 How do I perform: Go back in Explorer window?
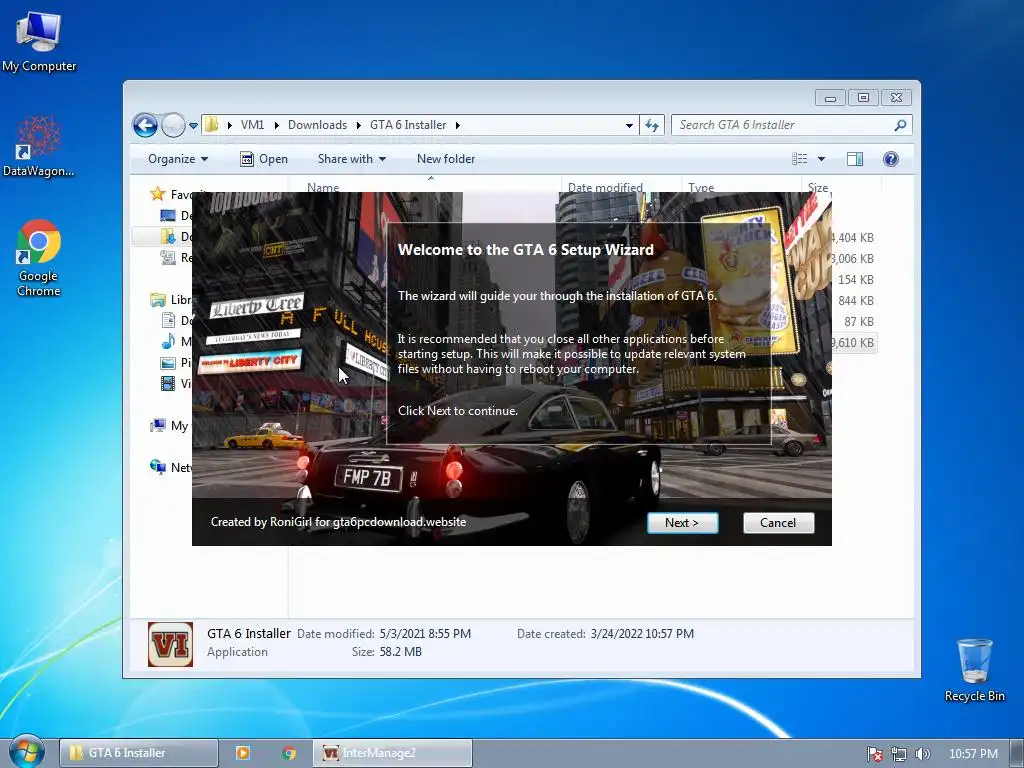(x=145, y=125)
